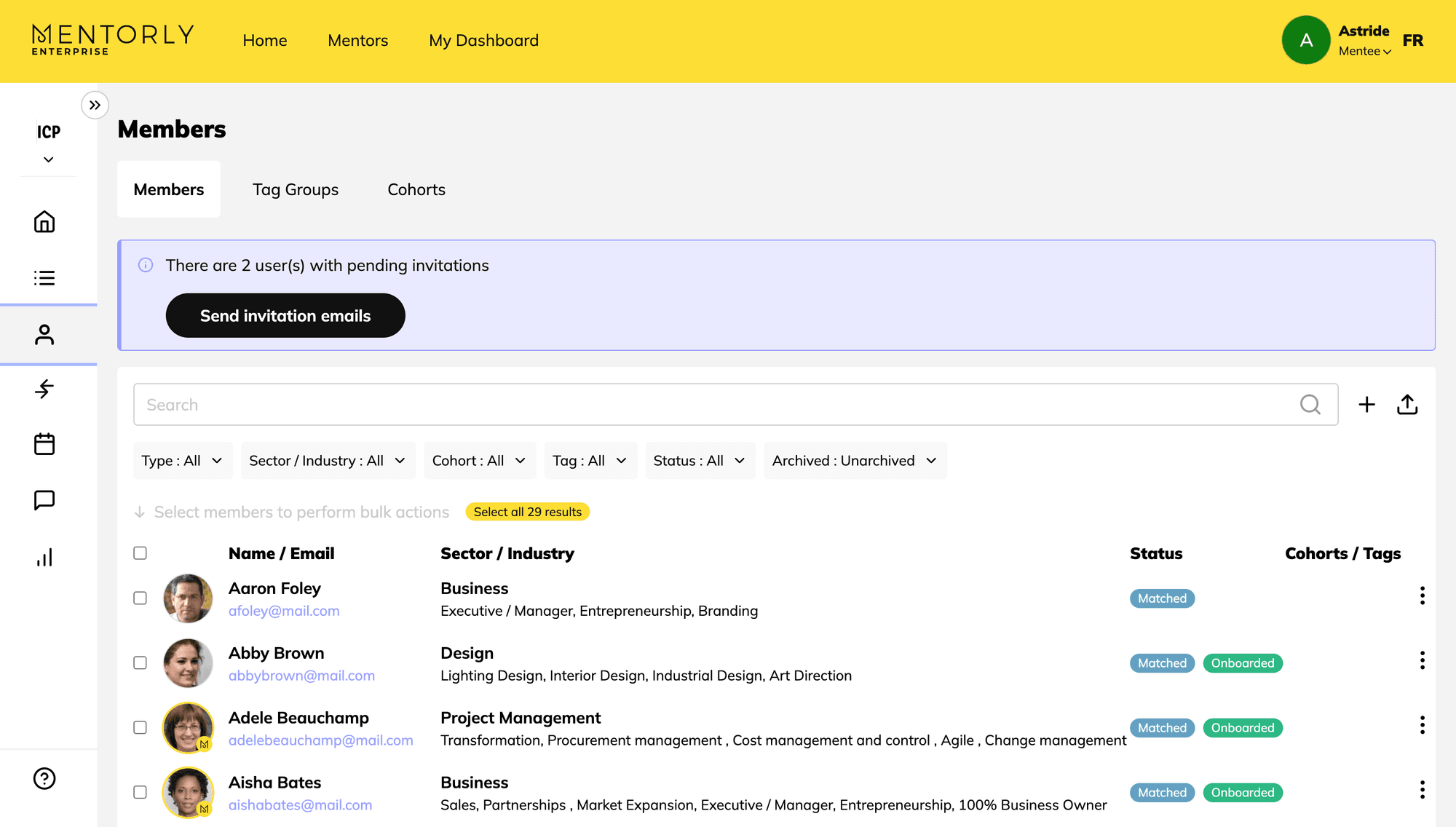Open the matching arrows icon in sidebar
Viewport: 1456px width, 827px height.
tap(44, 389)
